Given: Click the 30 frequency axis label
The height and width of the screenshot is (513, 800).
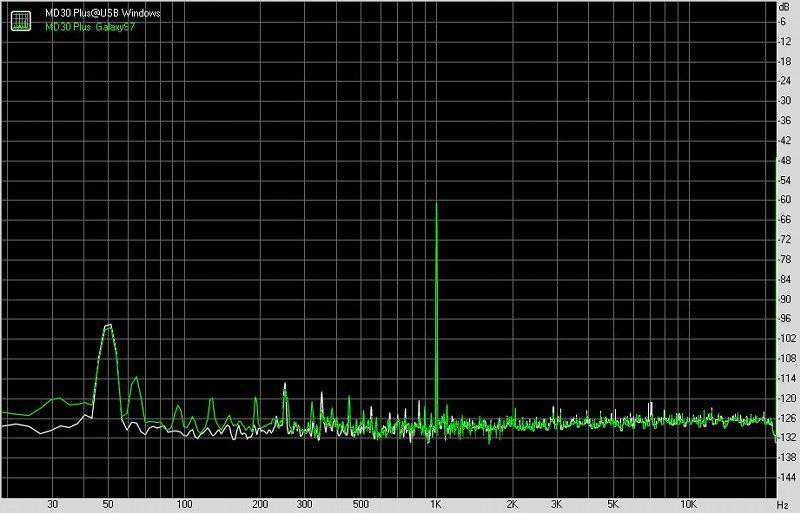Looking at the screenshot, I should coord(52,506).
